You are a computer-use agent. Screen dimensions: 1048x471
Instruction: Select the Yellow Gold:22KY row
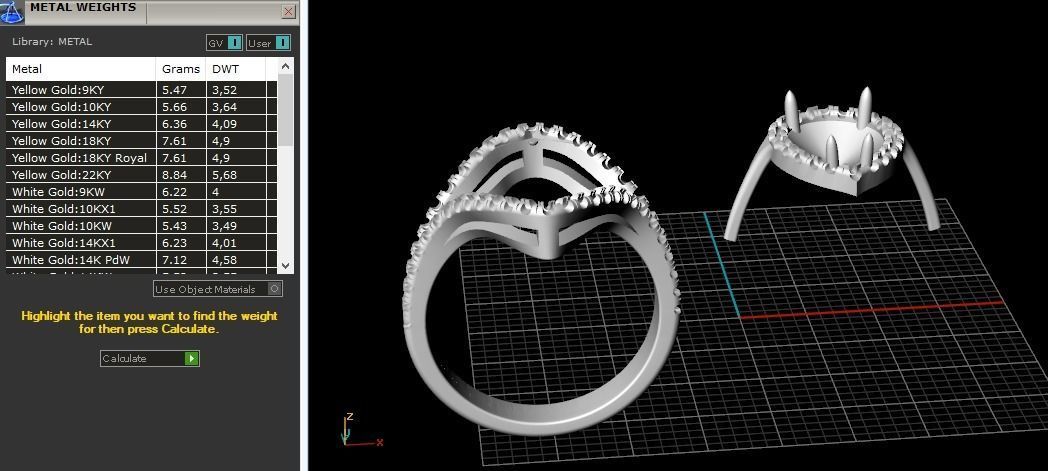(141, 175)
